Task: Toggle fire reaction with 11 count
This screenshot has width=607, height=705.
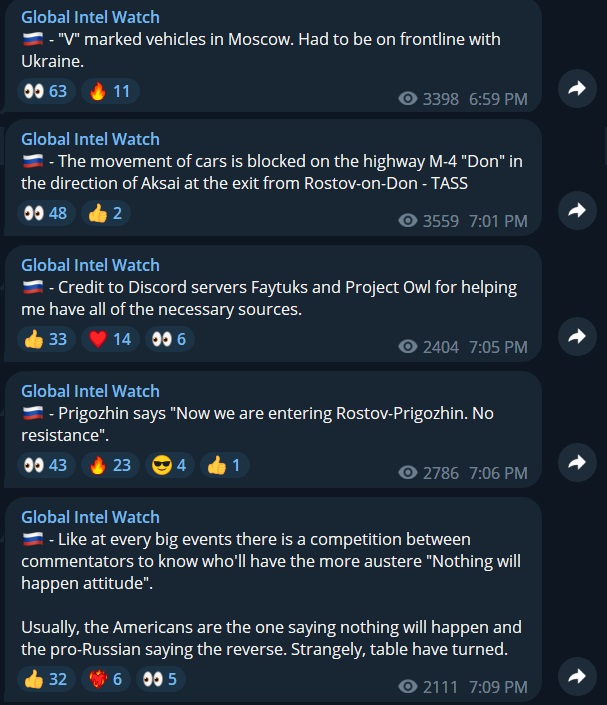Action: click(110, 91)
